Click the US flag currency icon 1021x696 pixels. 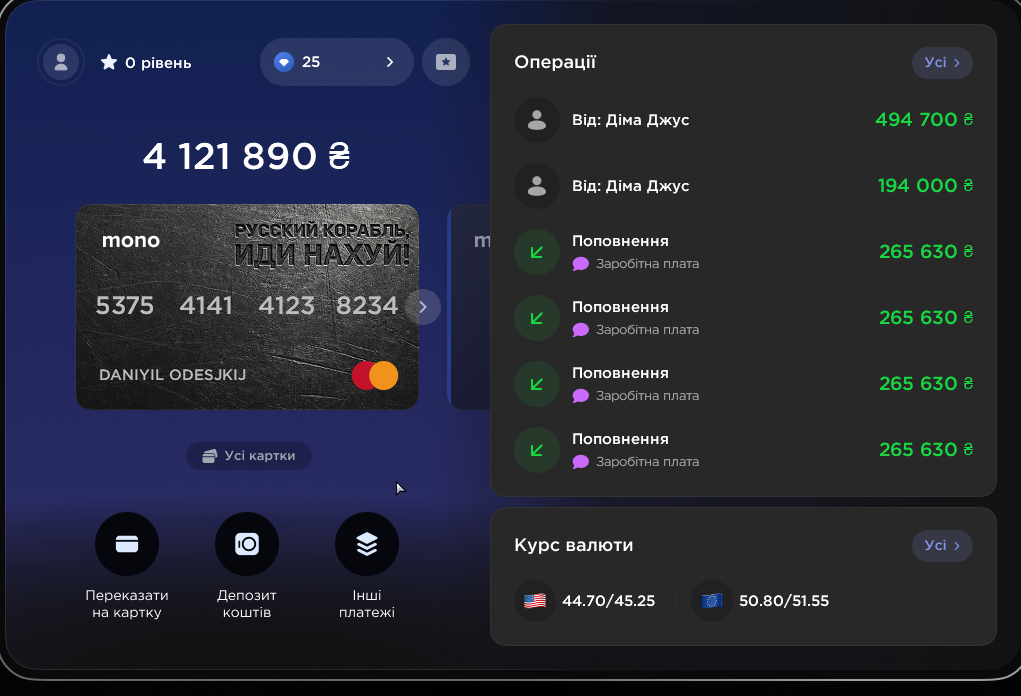(535, 600)
